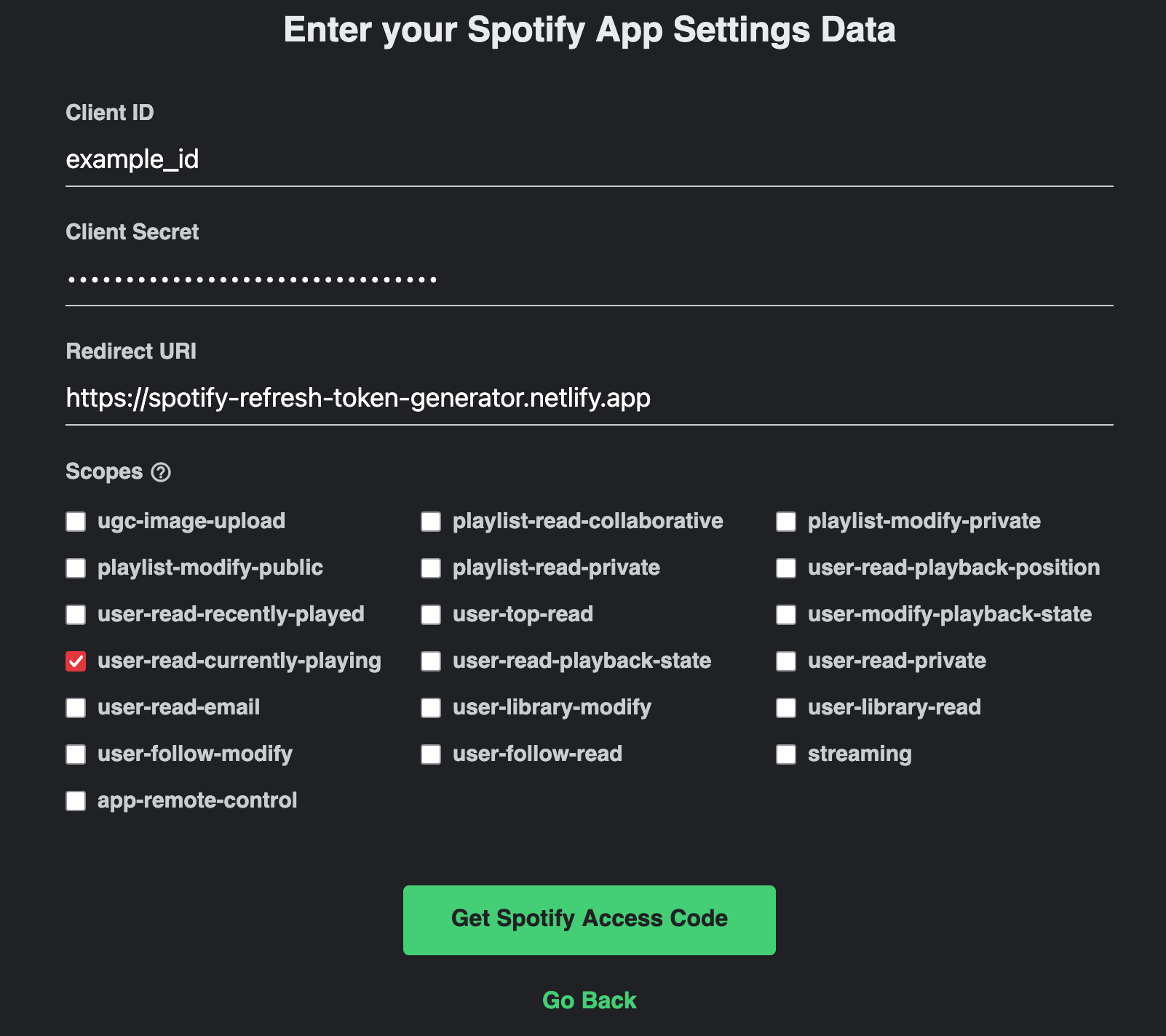Tick the user-follow-read checkbox

click(431, 754)
